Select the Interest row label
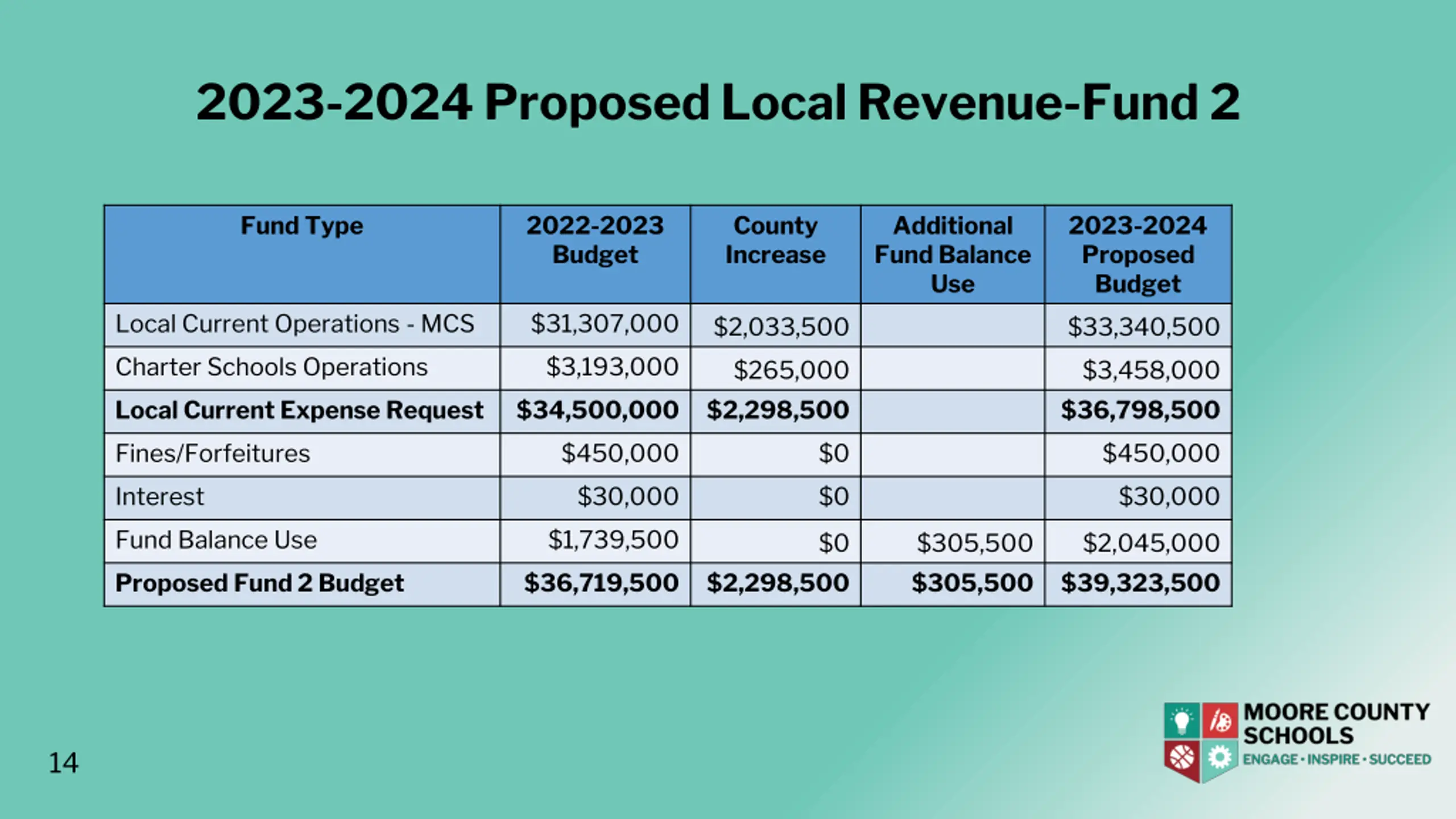1456x819 pixels. [x=159, y=497]
